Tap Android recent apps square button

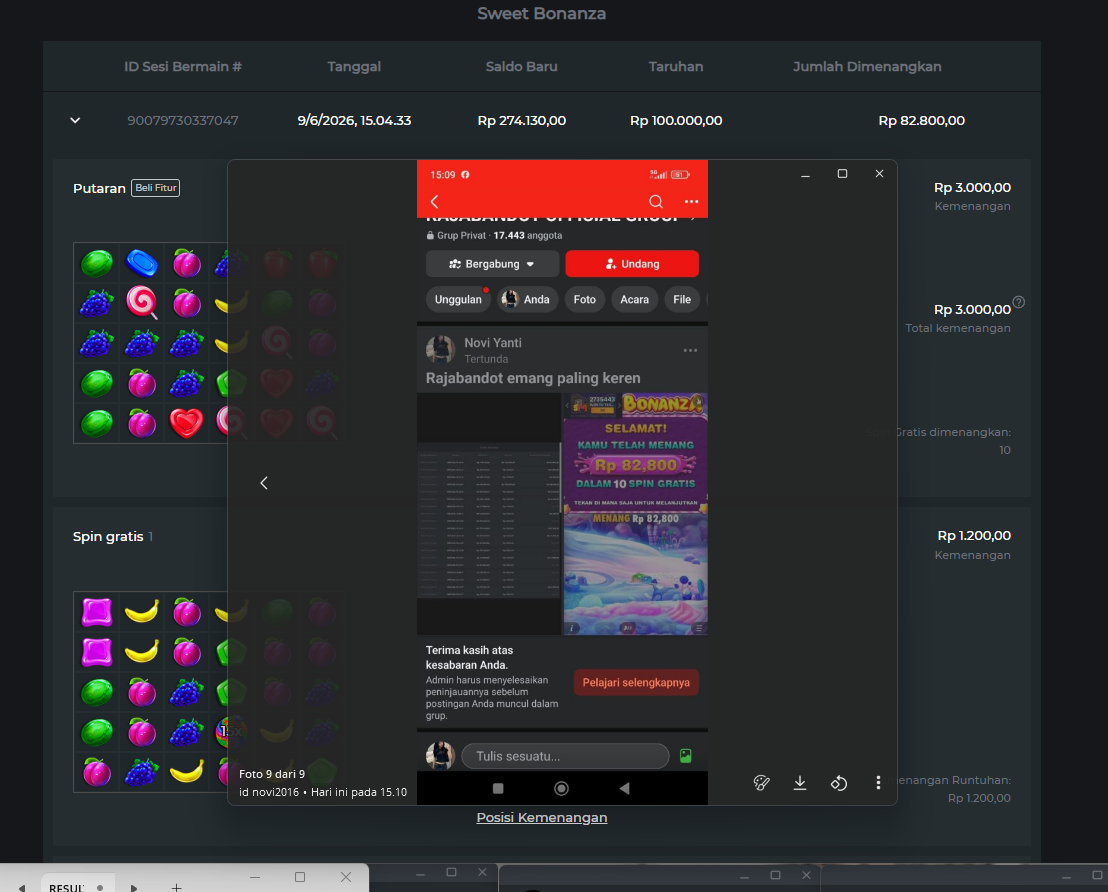click(498, 788)
